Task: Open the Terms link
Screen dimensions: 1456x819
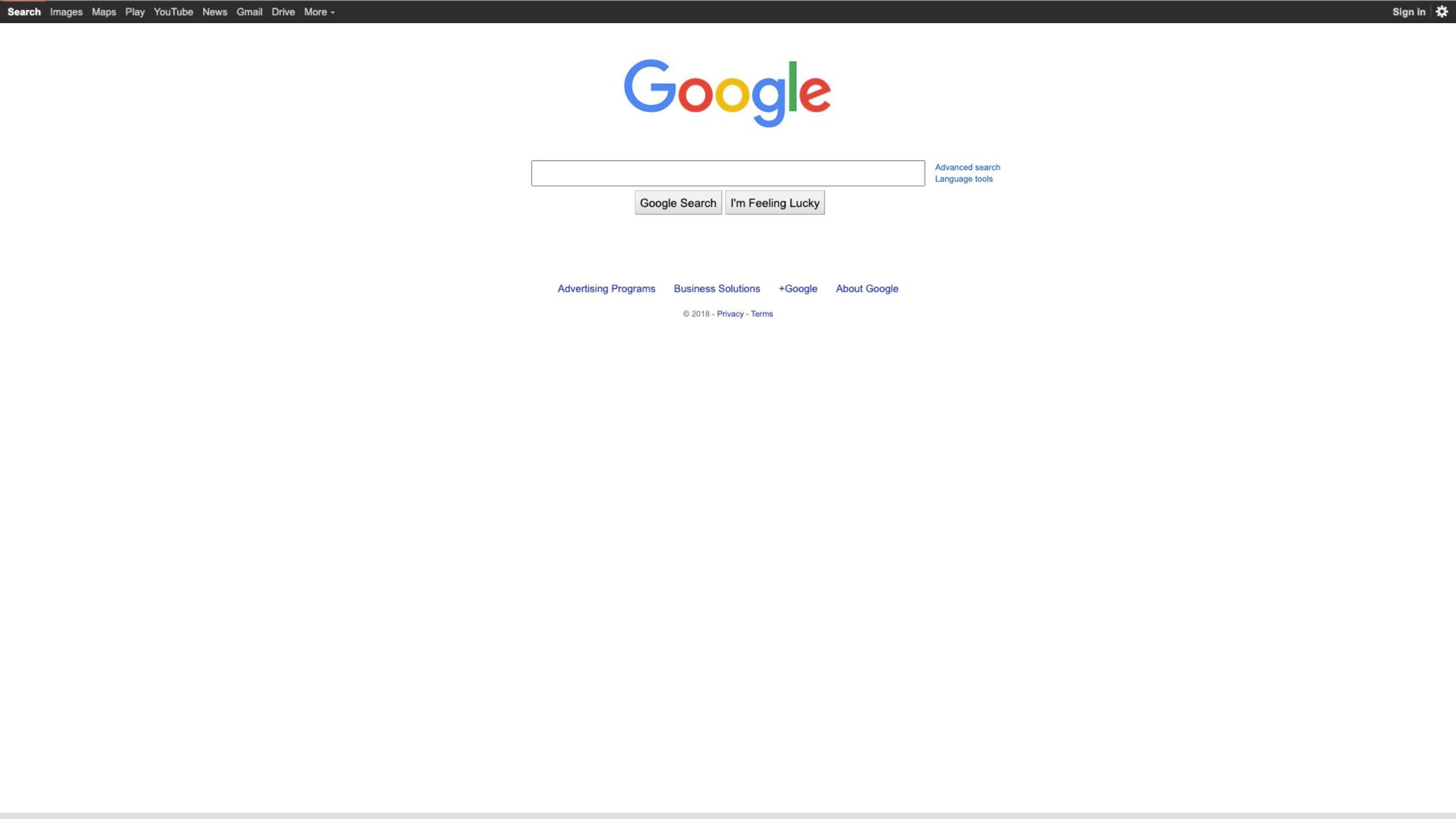Action: coord(762,313)
